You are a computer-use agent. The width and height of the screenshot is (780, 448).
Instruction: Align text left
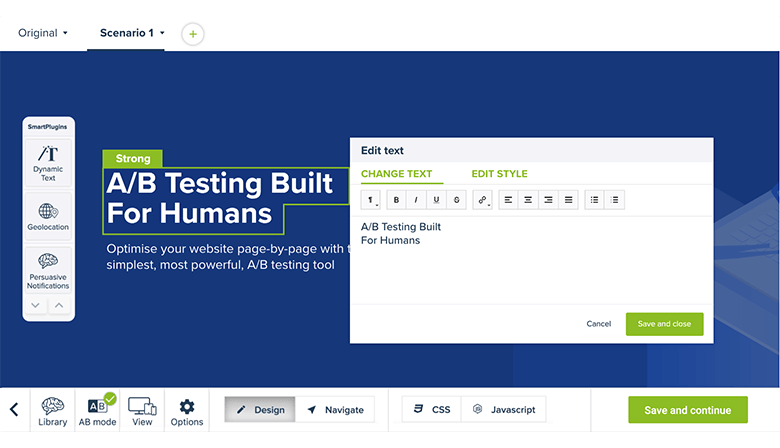coord(508,200)
